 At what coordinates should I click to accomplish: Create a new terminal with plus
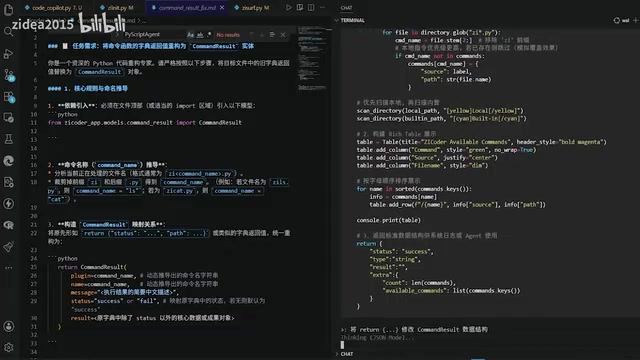635,20
